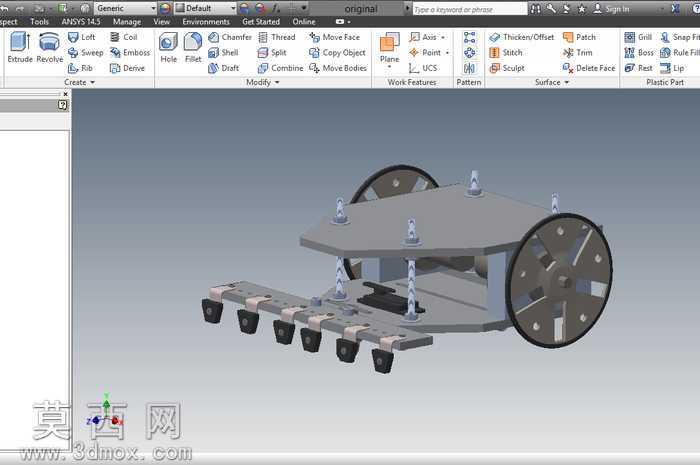The image size is (700, 465).
Task: Create a work Axis
Action: tap(423, 37)
